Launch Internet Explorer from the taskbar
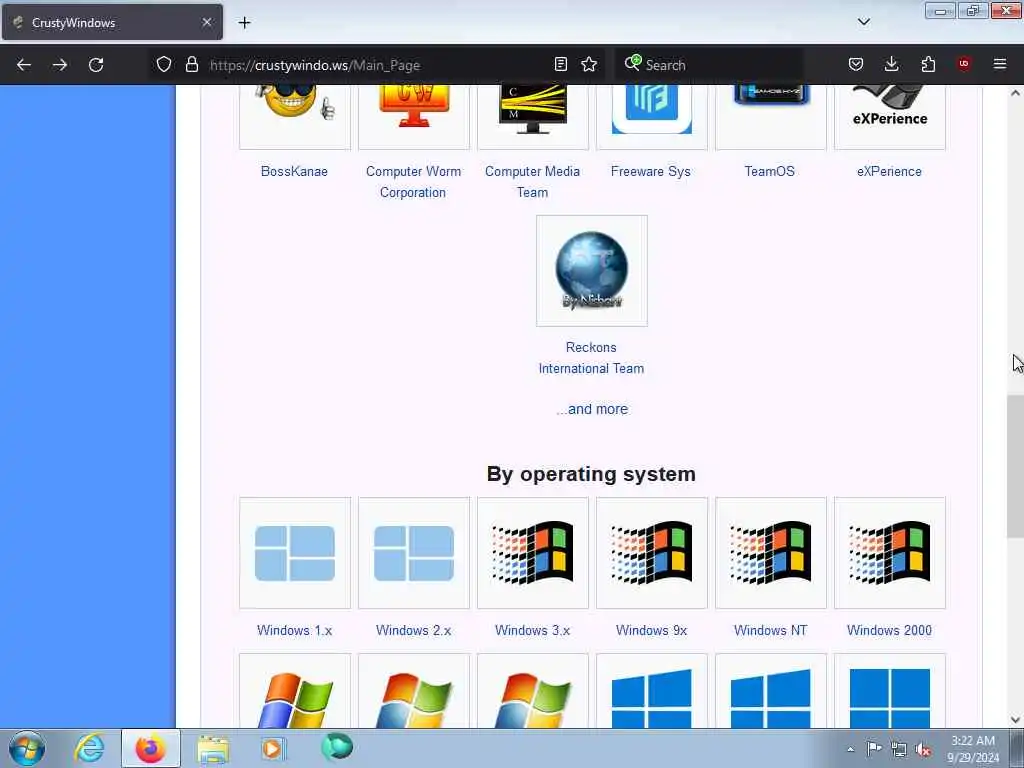1024x768 pixels. click(89, 748)
